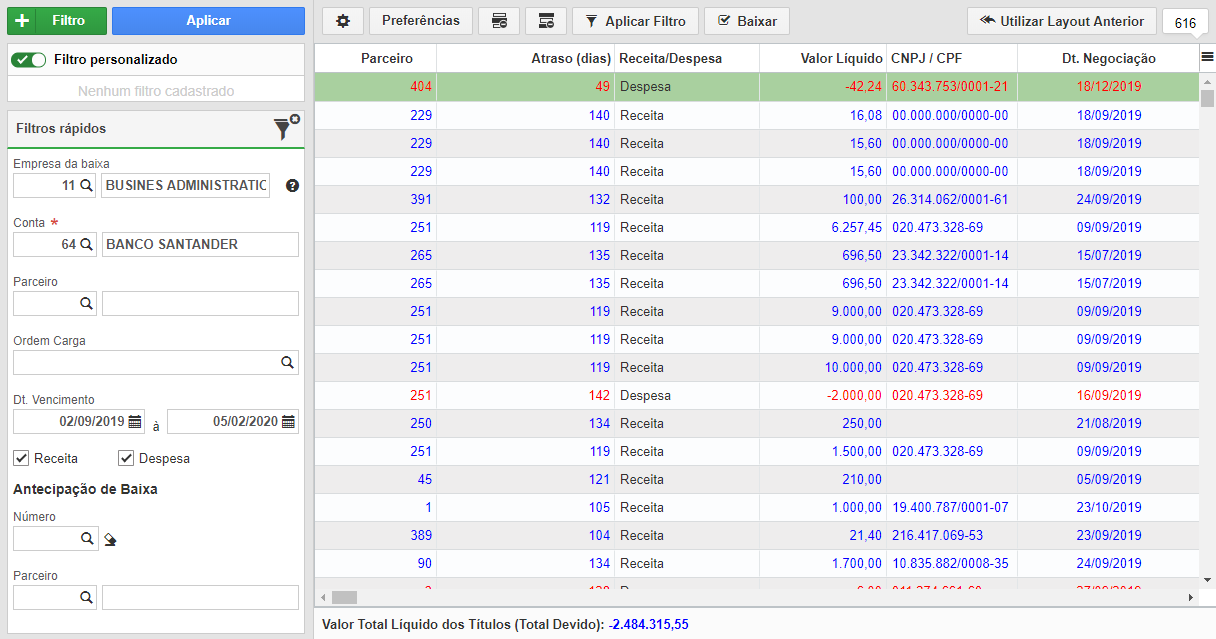This screenshot has width=1216, height=639.
Task: Click the Baixar button
Action: tap(747, 21)
